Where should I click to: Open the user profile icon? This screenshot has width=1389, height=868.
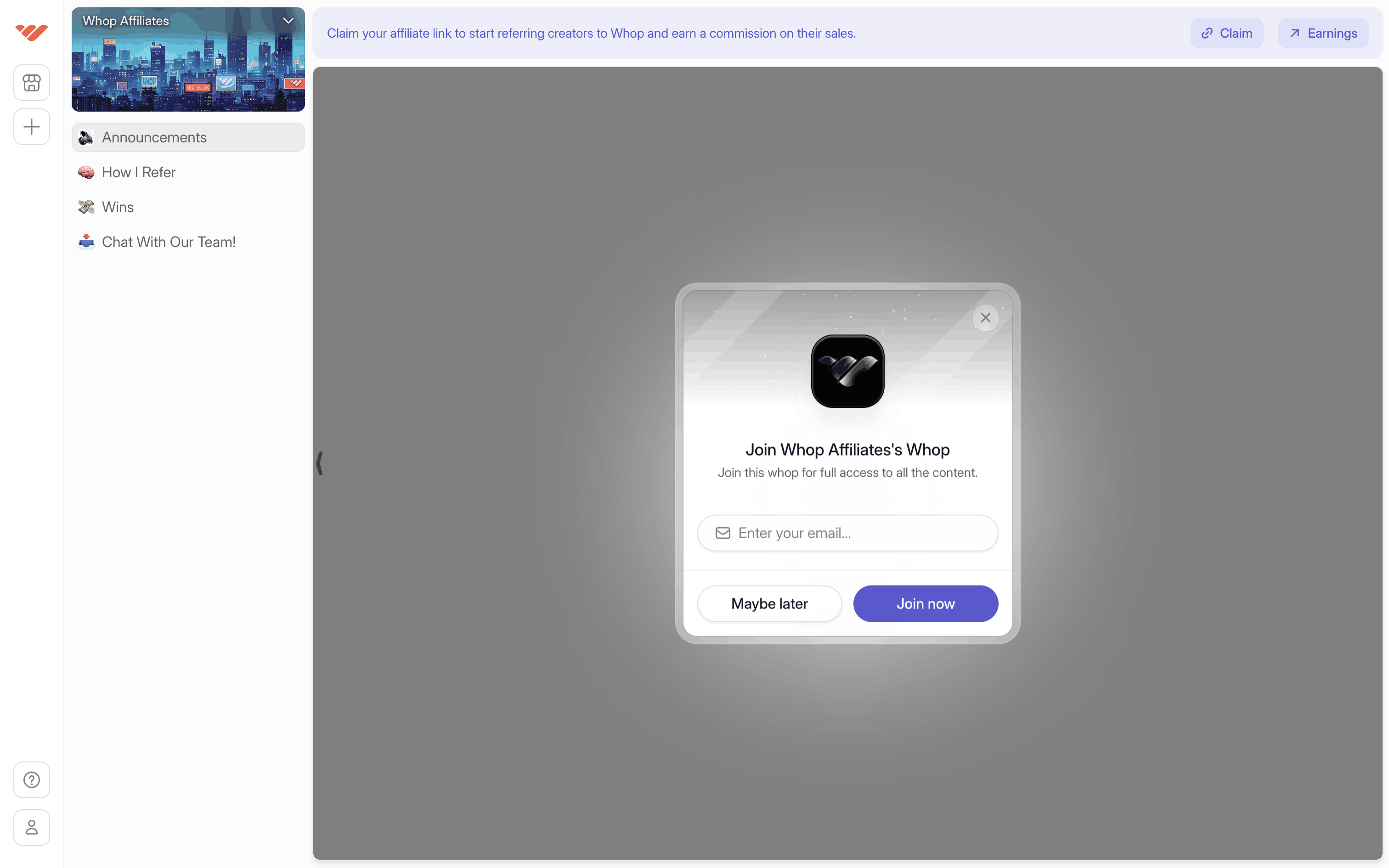pos(32,827)
